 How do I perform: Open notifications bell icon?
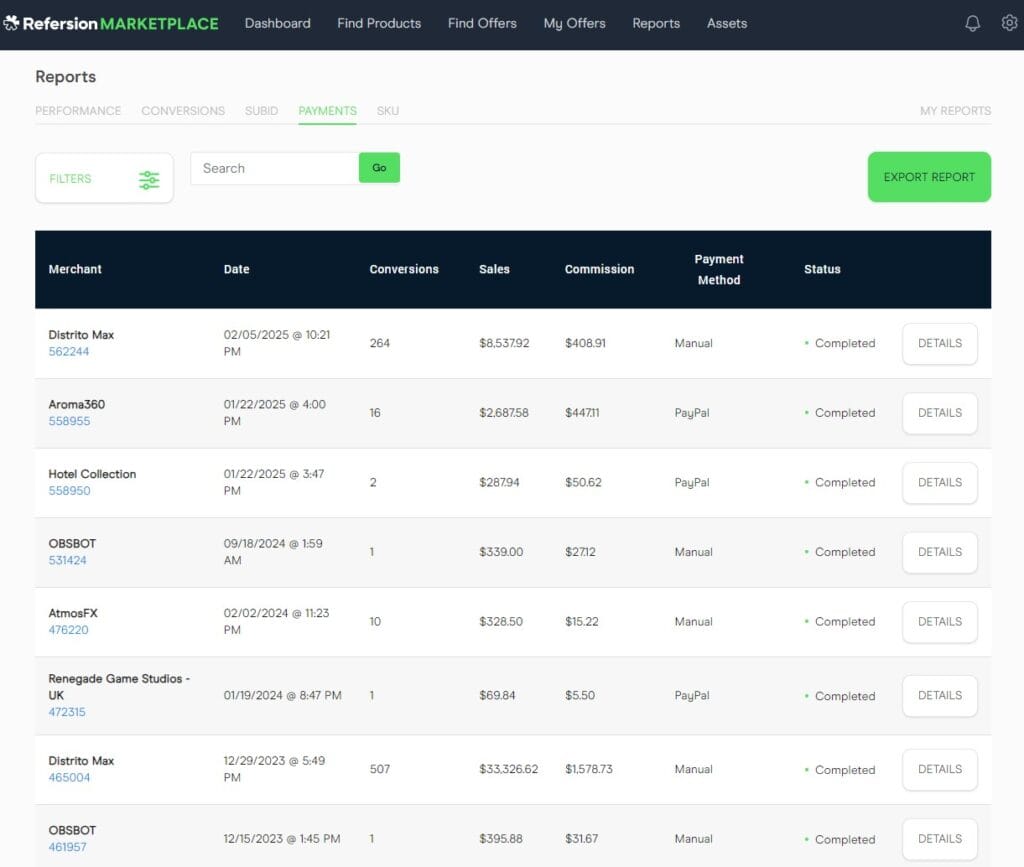tap(972, 24)
